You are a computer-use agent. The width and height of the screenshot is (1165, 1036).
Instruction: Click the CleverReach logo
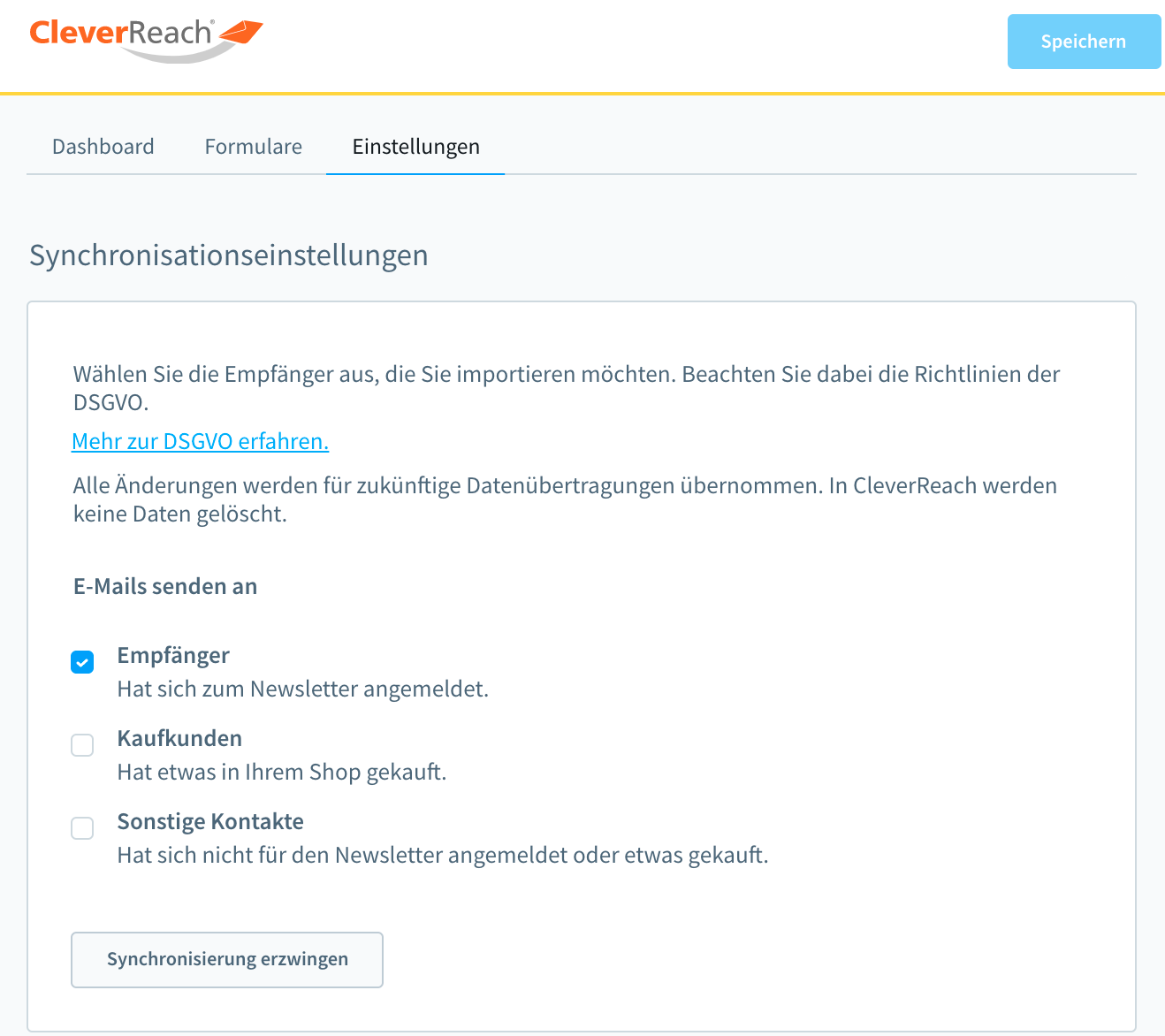point(146,40)
